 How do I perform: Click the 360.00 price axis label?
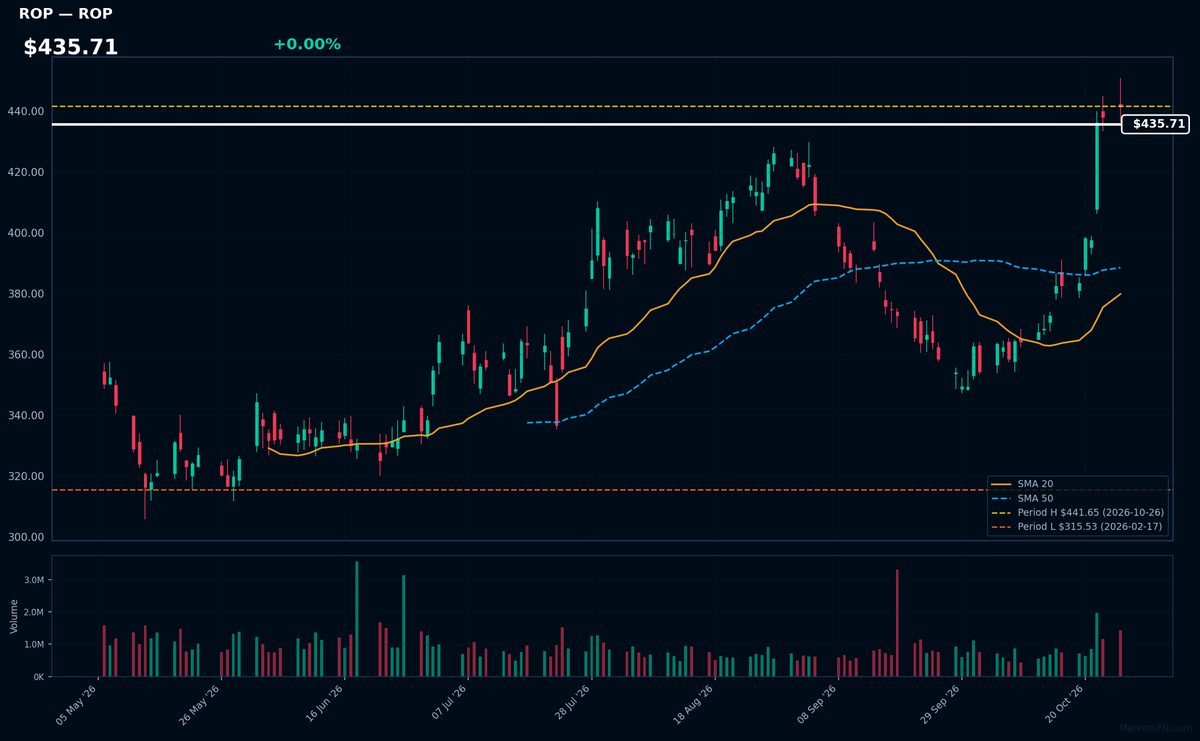[26, 355]
